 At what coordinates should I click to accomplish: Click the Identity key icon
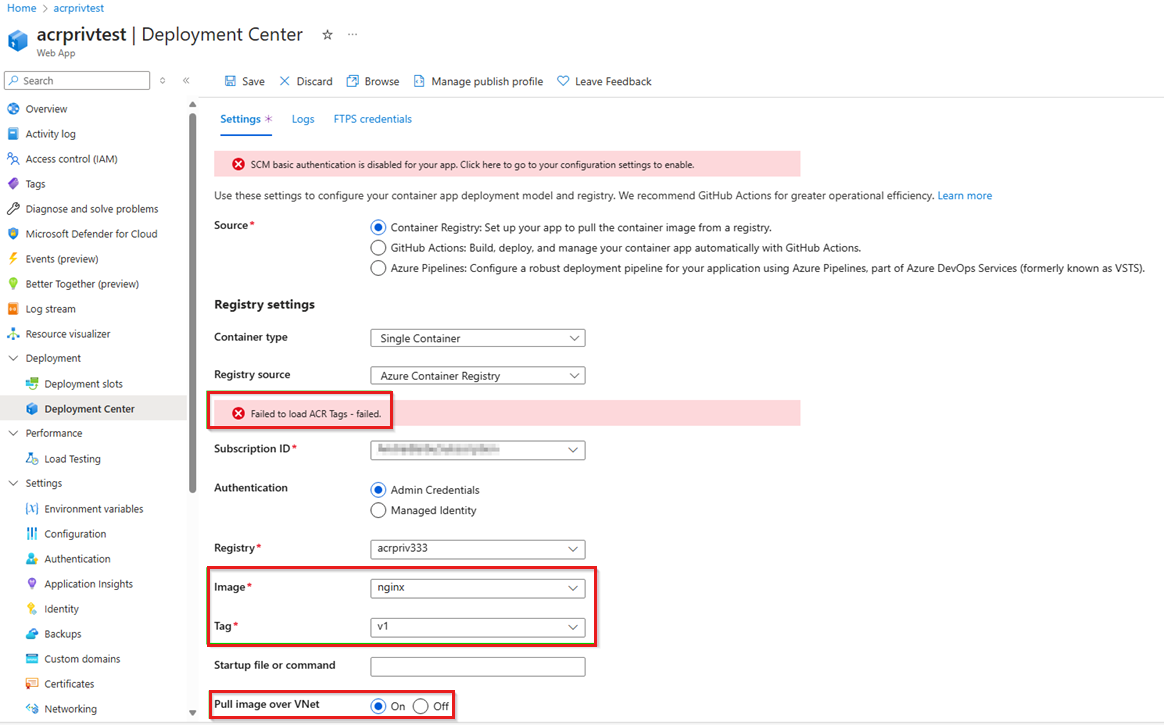coord(32,608)
